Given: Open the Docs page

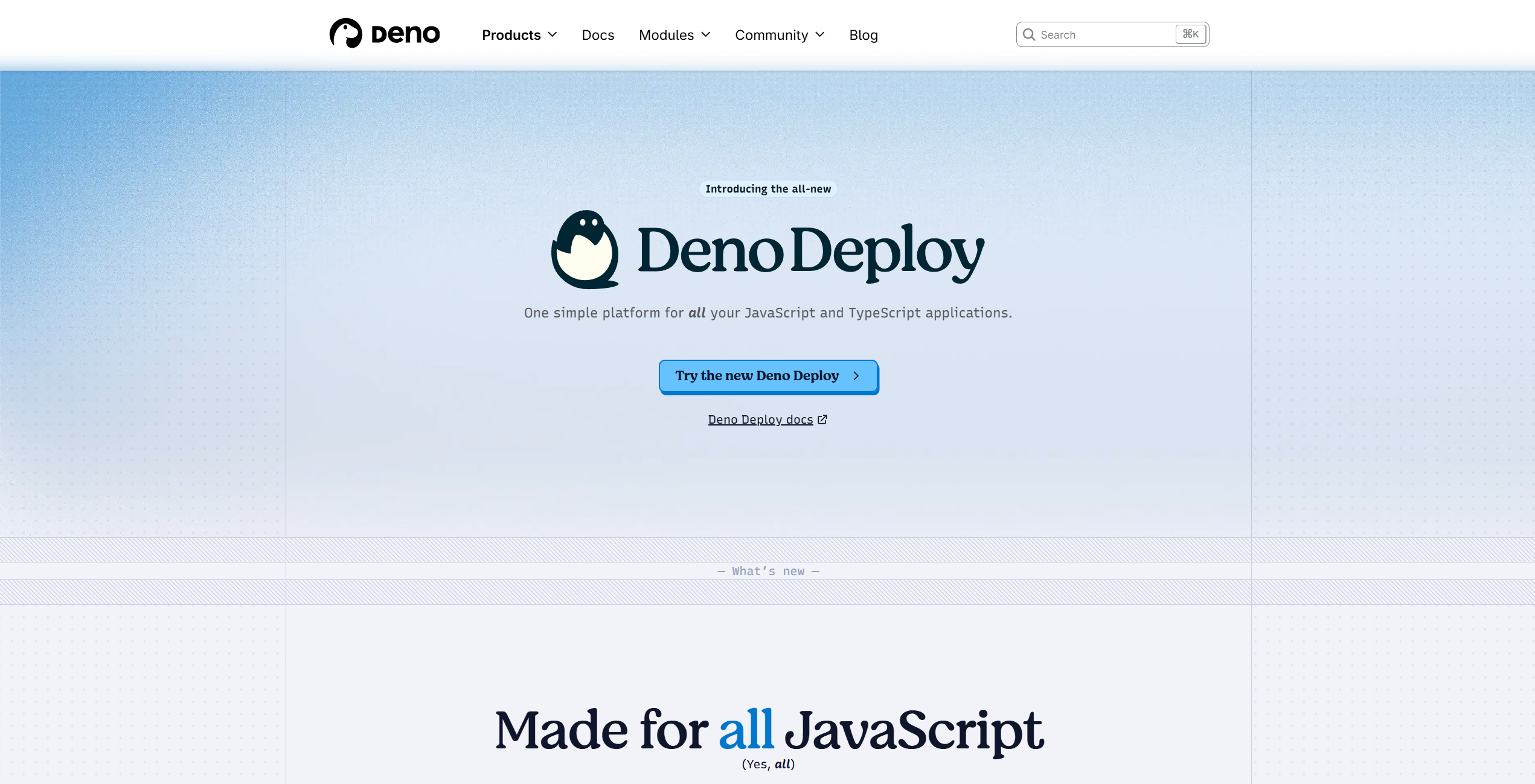Looking at the screenshot, I should click(598, 35).
